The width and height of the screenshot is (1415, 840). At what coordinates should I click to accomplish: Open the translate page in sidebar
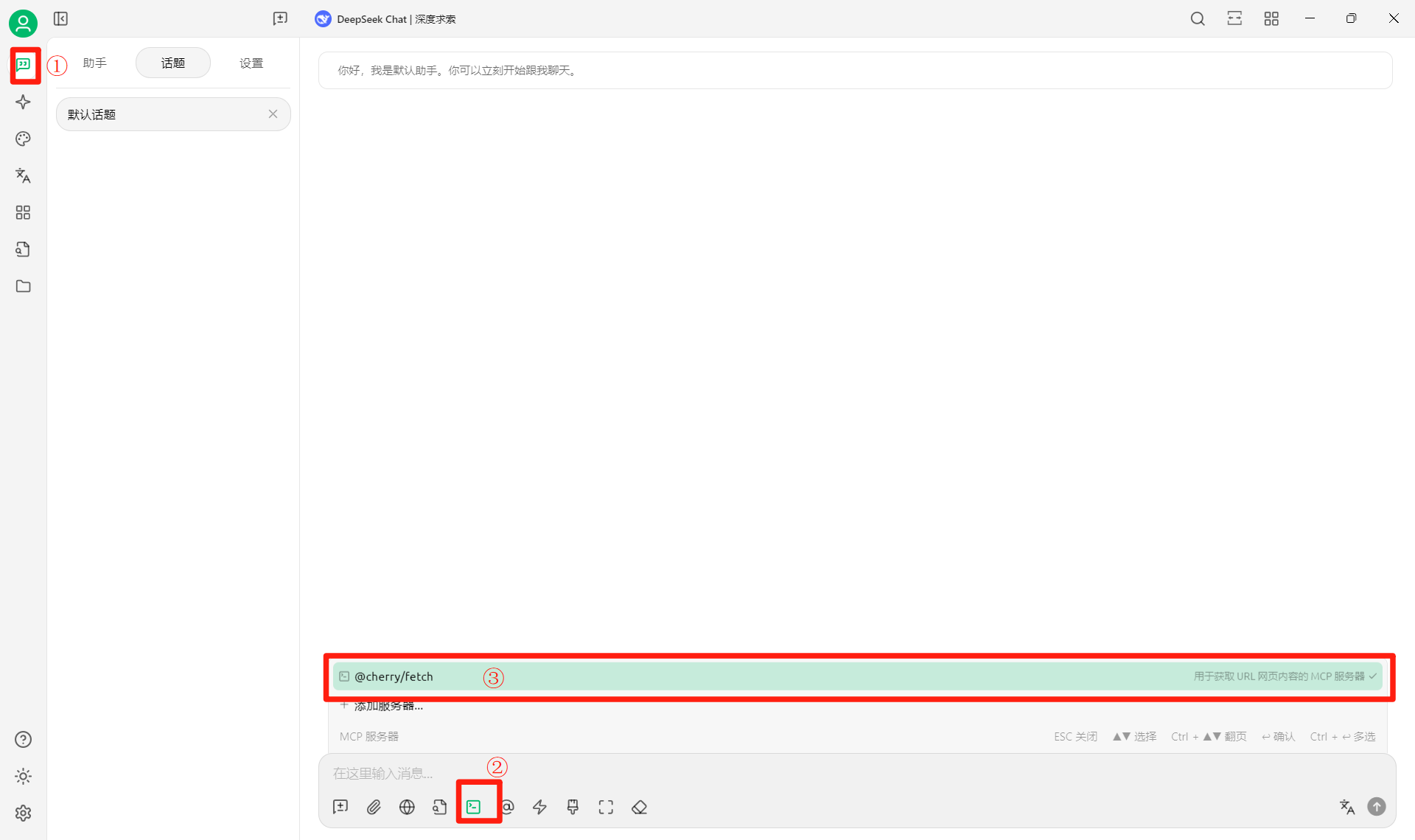[23, 175]
